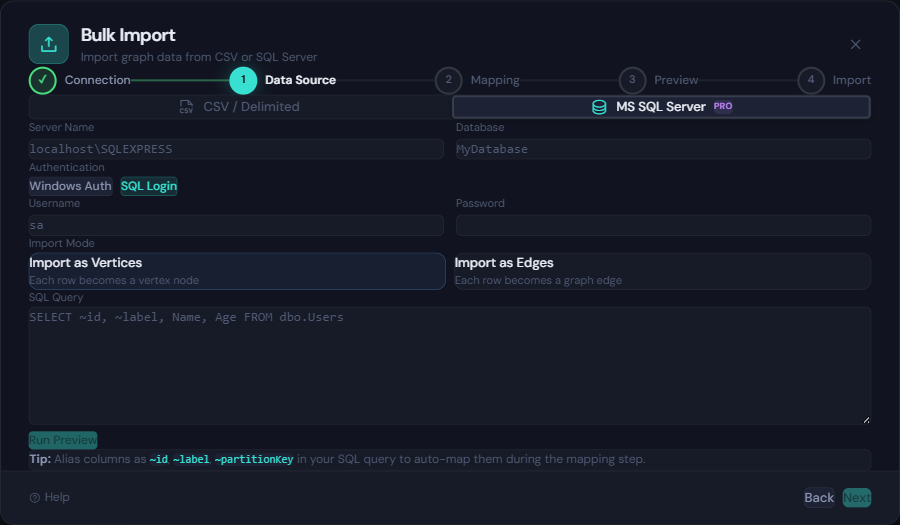Focus the Database name field
The height and width of the screenshot is (525, 900).
click(663, 149)
